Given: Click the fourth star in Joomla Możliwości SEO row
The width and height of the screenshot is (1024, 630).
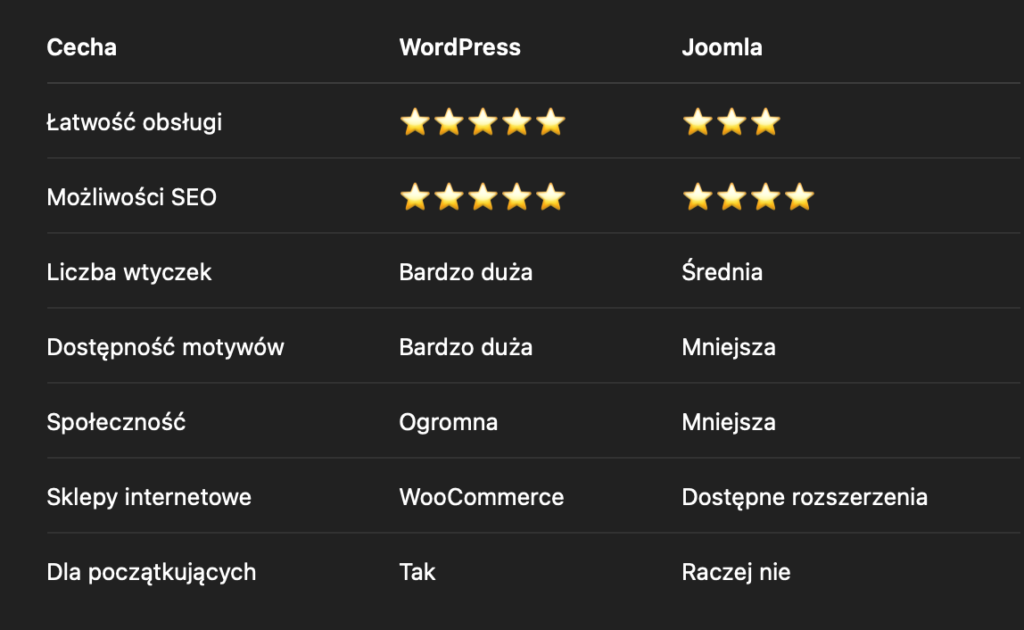Looking at the screenshot, I should [799, 197].
